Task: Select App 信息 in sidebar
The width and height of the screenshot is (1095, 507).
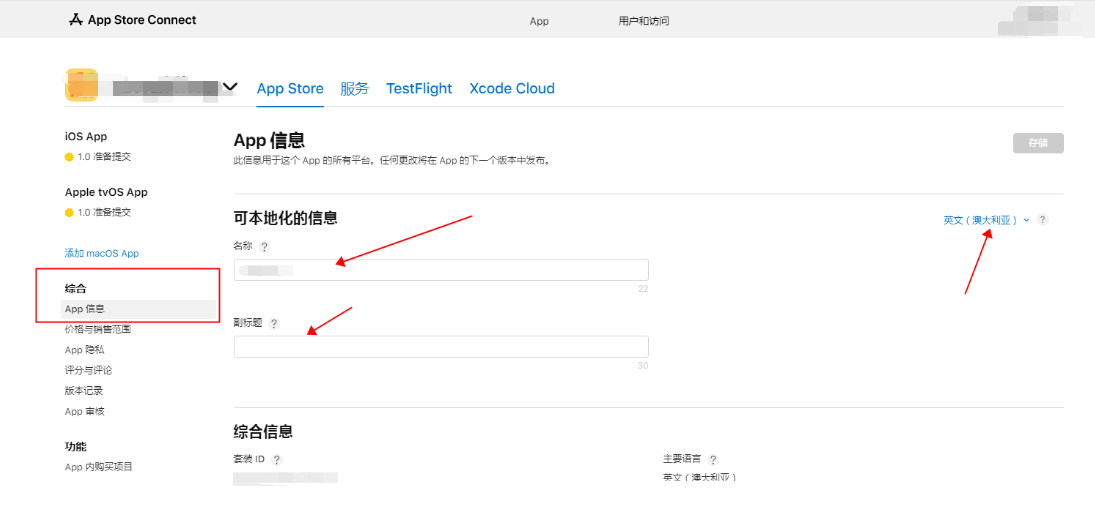Action: click(x=140, y=309)
